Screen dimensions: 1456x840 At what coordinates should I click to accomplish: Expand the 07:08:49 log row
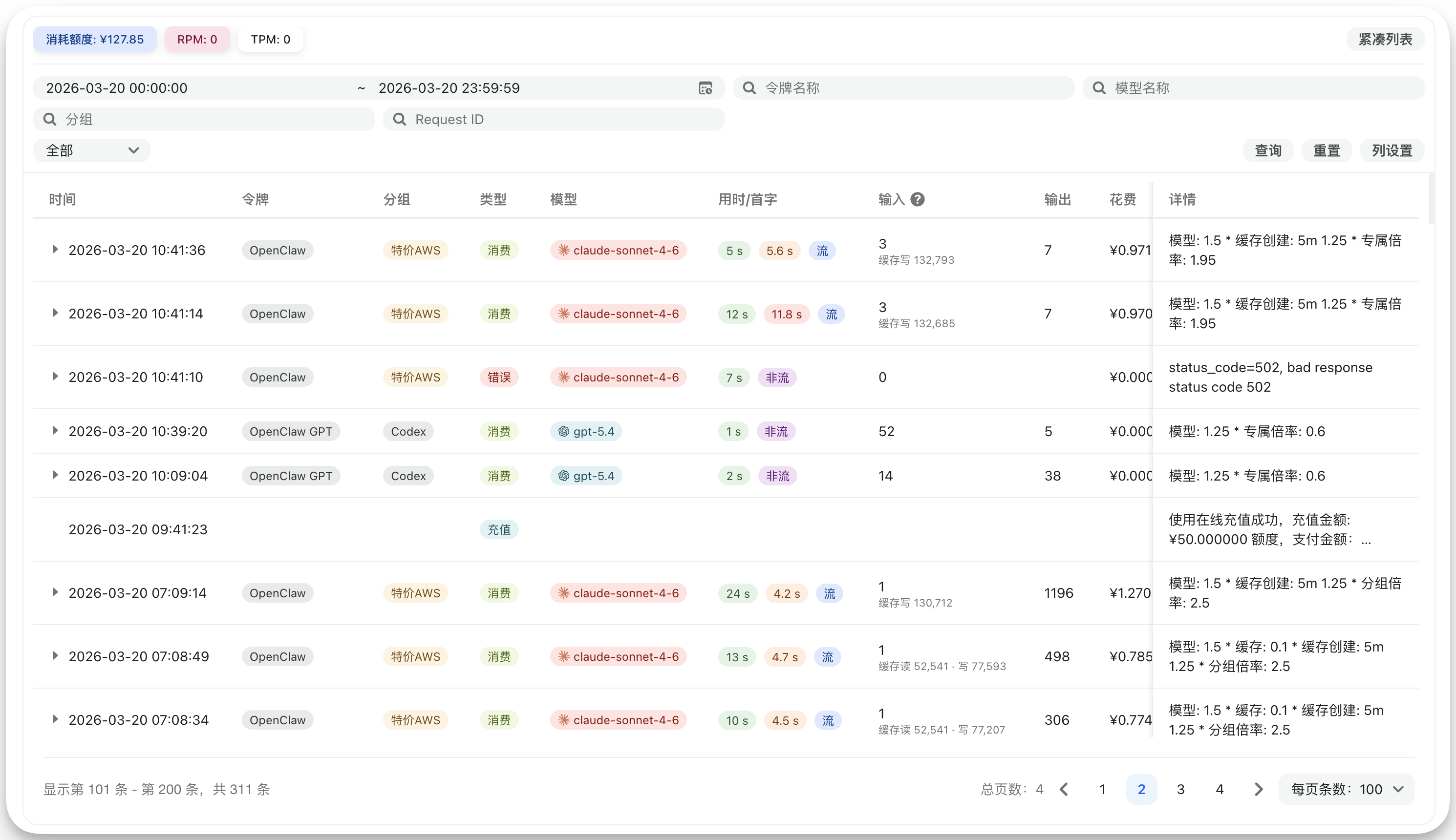point(55,655)
